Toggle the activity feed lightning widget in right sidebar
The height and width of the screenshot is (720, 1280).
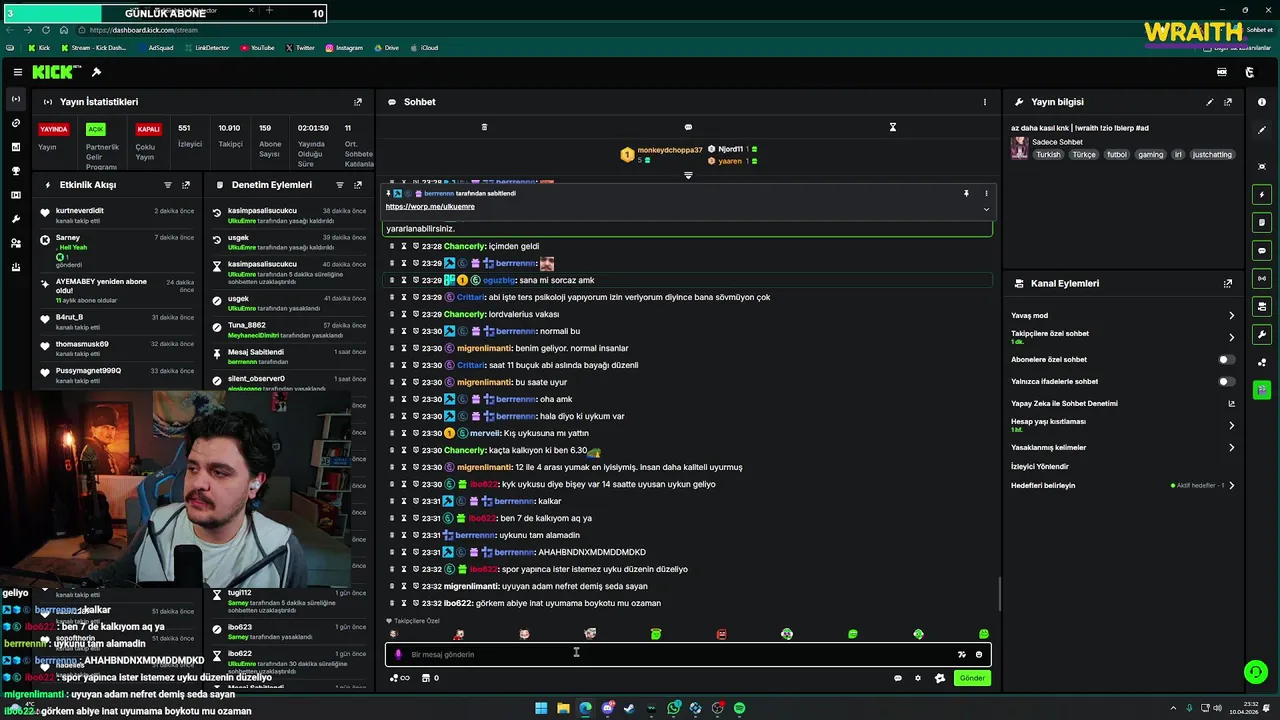pyautogui.click(x=1262, y=194)
